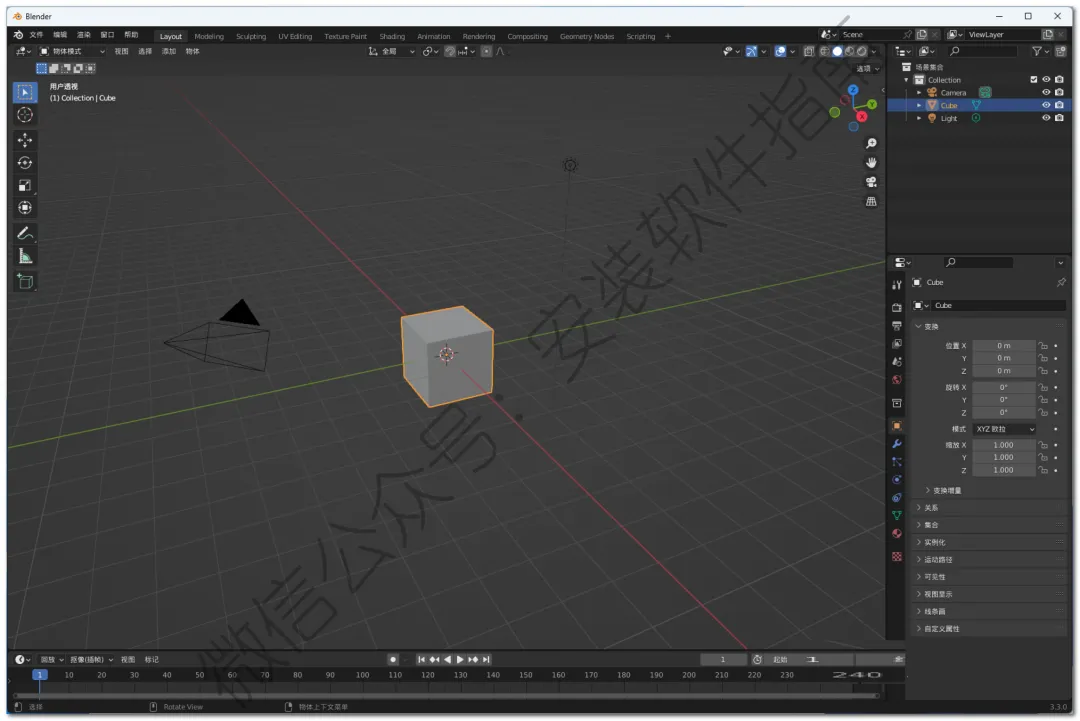Viewport: 1080px width, 721px height.
Task: Choose the Annotate pencil tool
Action: tap(25, 234)
